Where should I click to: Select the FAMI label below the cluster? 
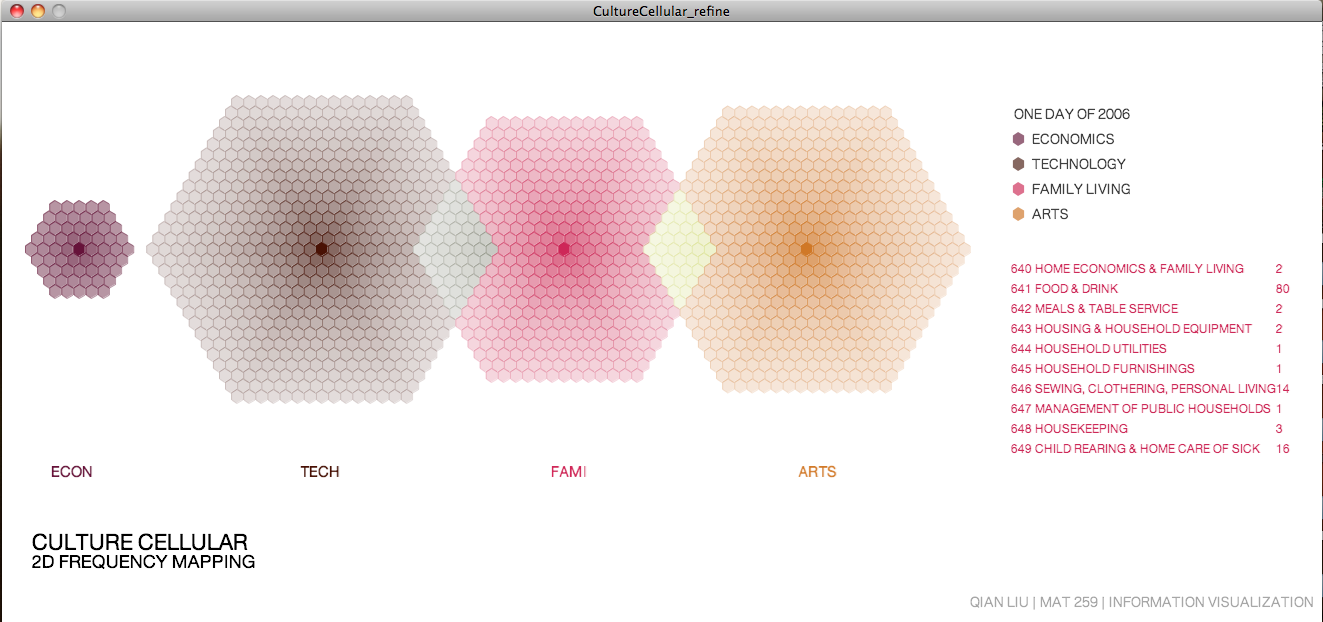pyautogui.click(x=569, y=472)
